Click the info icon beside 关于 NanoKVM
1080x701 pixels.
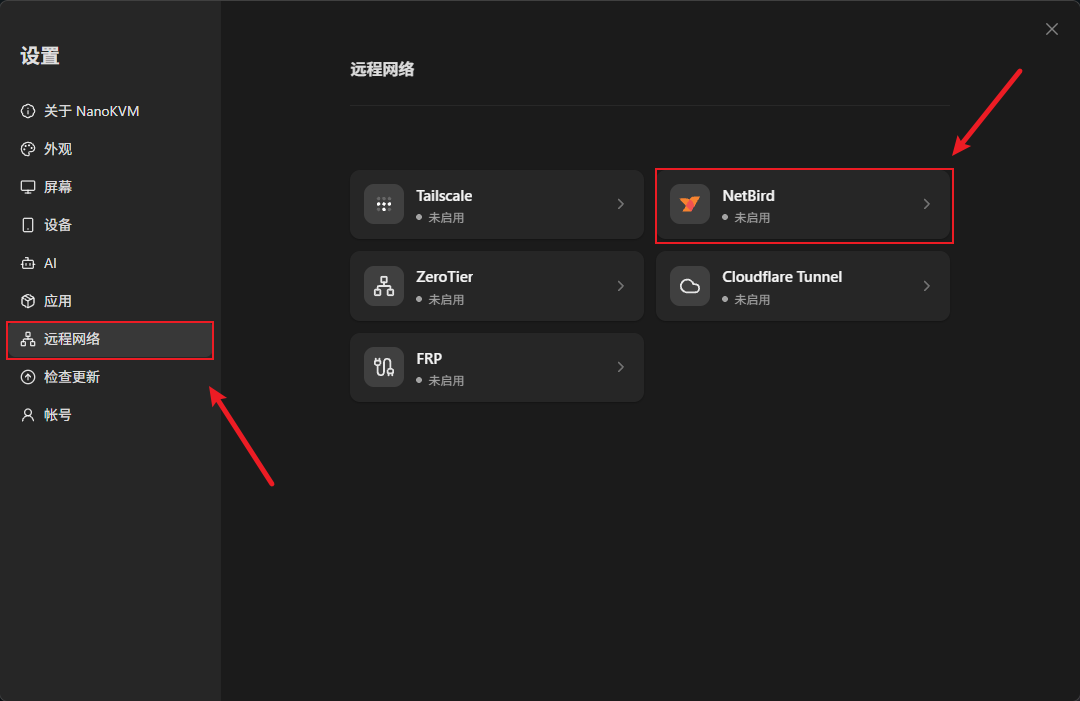28,111
